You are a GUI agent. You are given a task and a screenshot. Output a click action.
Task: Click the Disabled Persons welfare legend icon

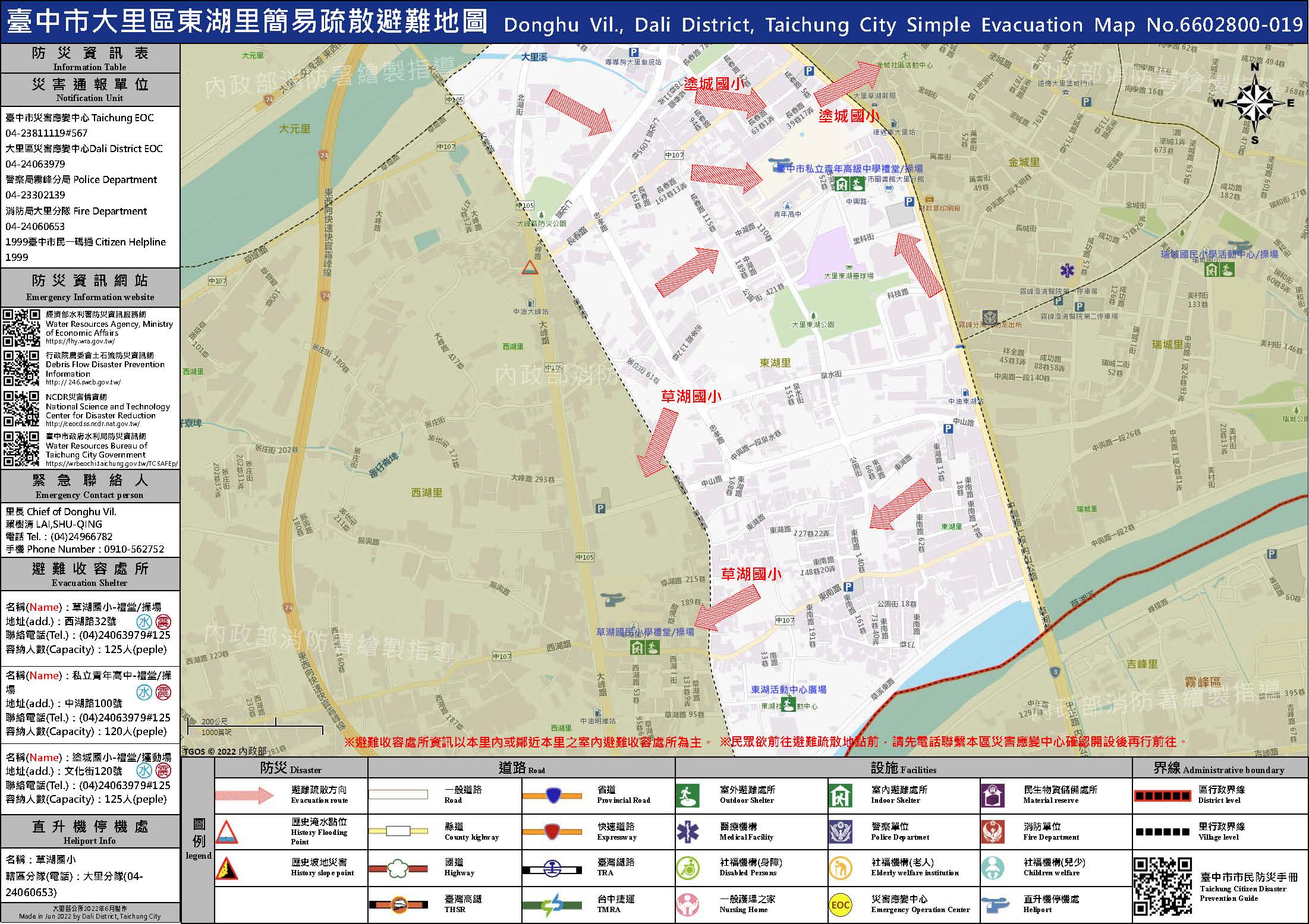point(687,868)
